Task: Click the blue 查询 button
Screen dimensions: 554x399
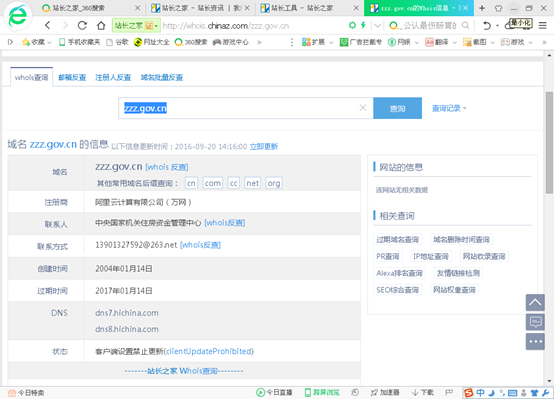Action: point(397,108)
